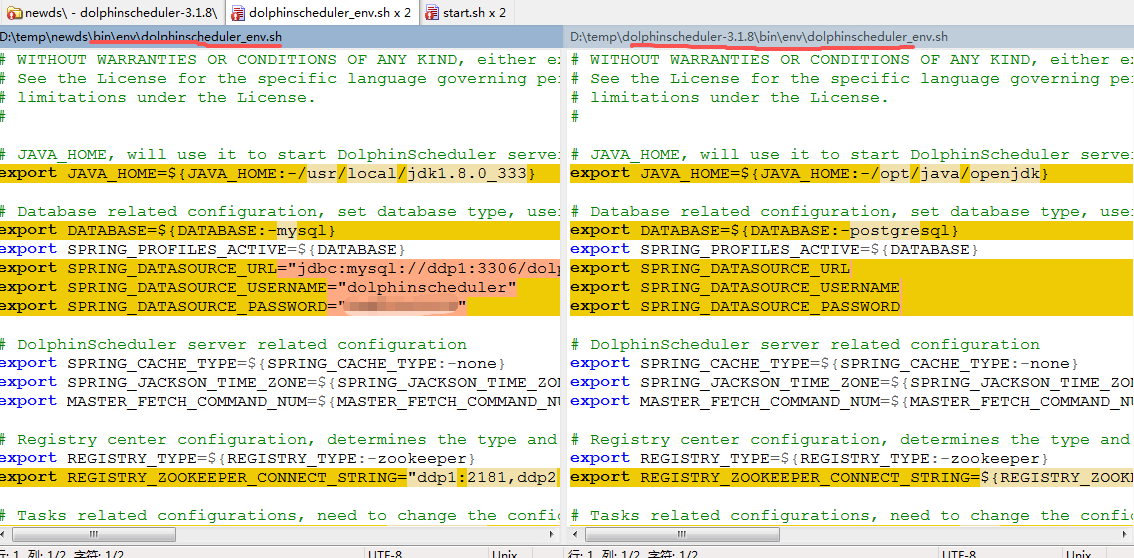Image resolution: width=1134 pixels, height=558 pixels.
Task: Open the start.sh x 2 tab
Action: click(x=465, y=12)
